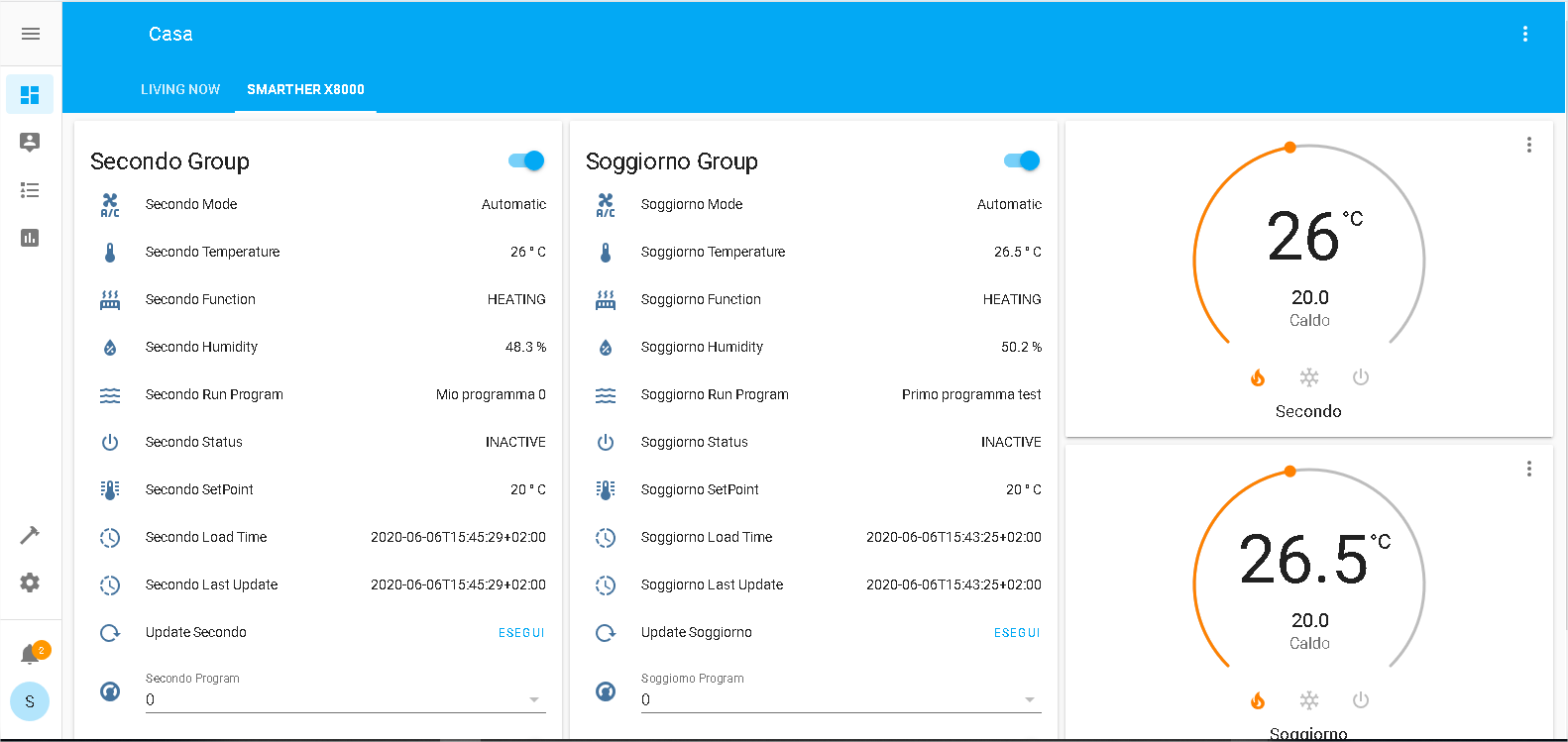
Task: Click 'Primo programma test' value
Action: click(x=971, y=395)
